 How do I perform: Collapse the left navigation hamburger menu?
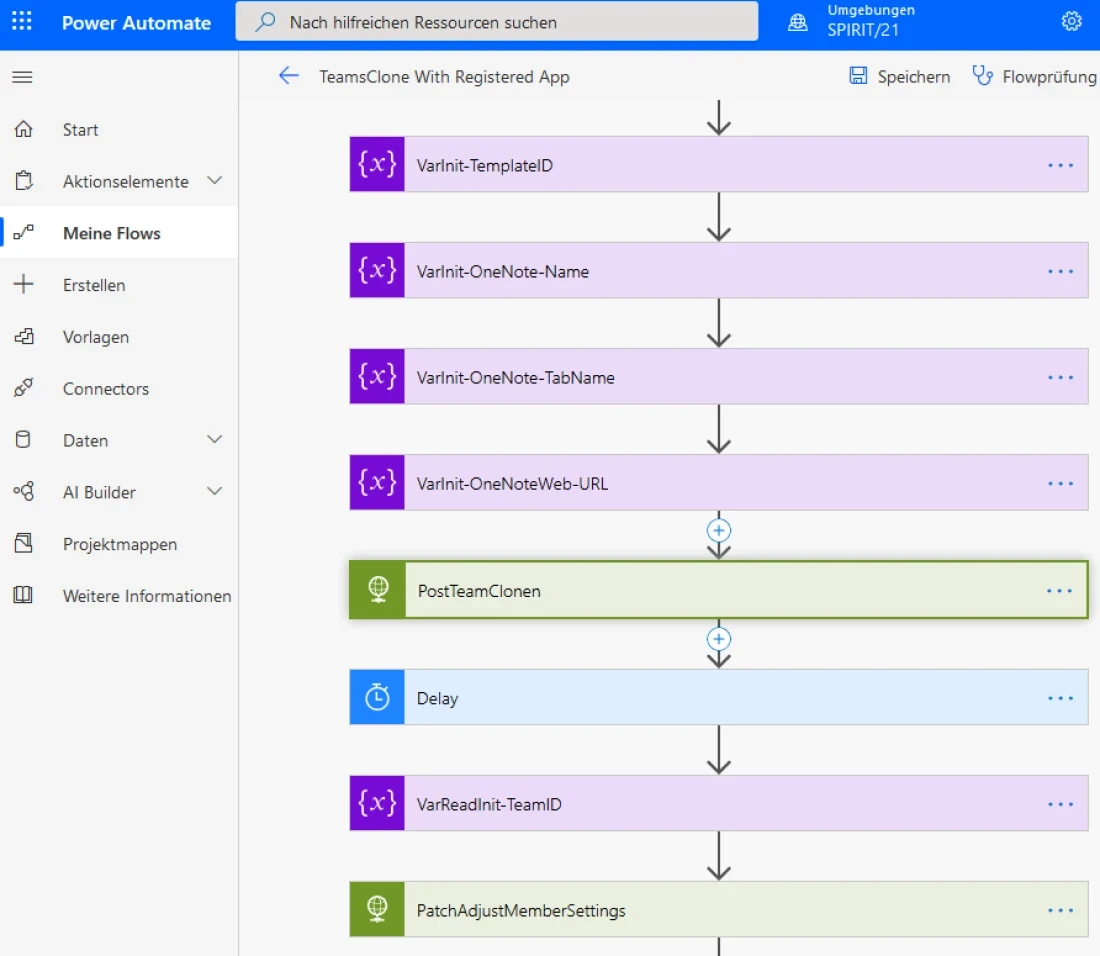click(22, 77)
